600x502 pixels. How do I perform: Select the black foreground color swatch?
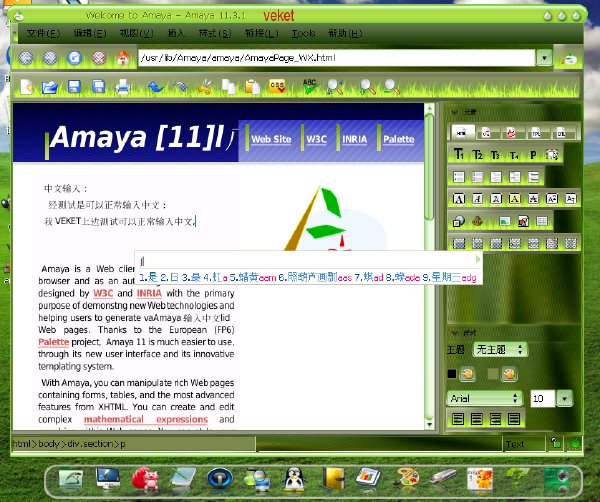(452, 374)
